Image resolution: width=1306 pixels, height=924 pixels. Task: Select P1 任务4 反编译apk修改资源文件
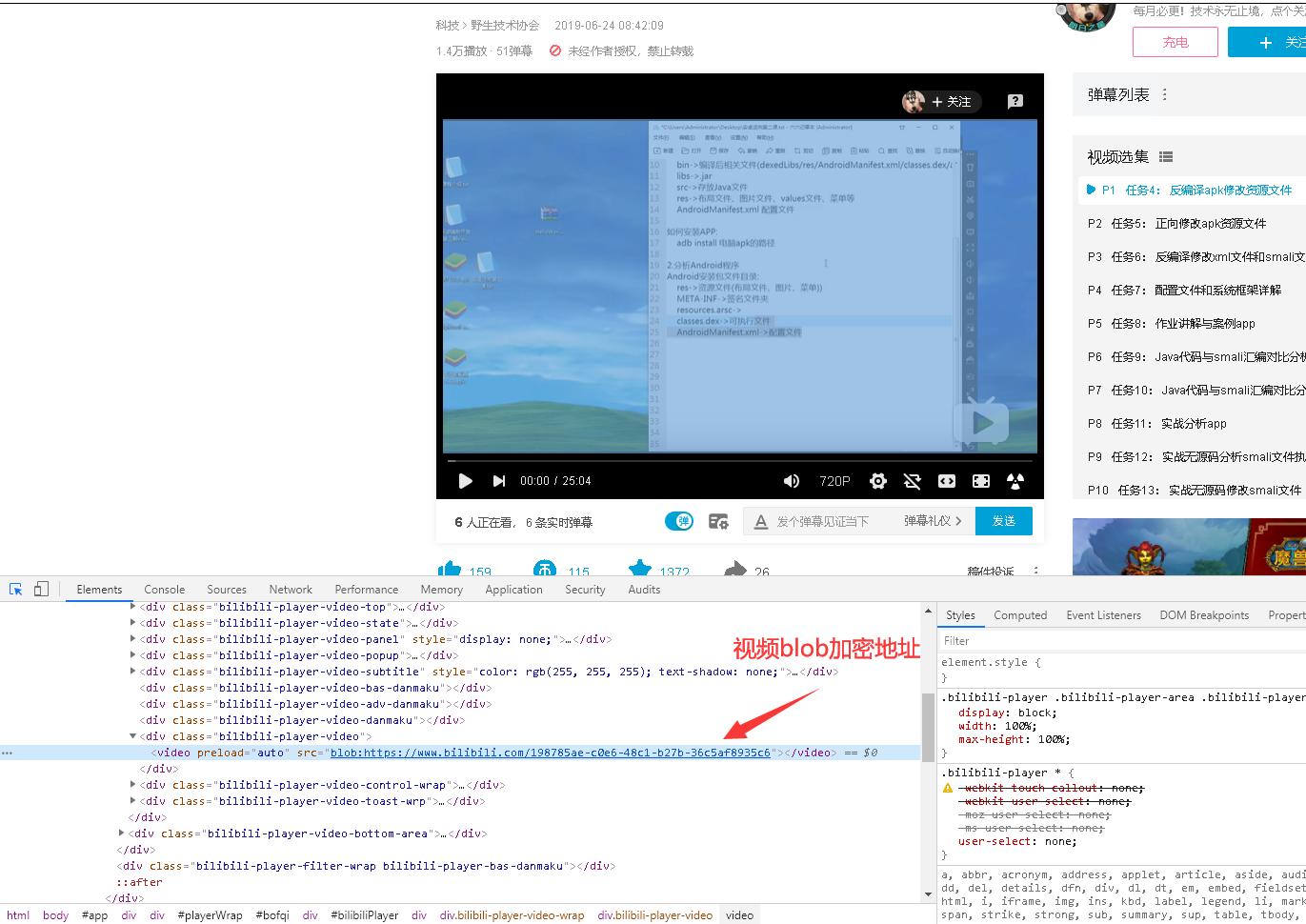pyautogui.click(x=1193, y=190)
